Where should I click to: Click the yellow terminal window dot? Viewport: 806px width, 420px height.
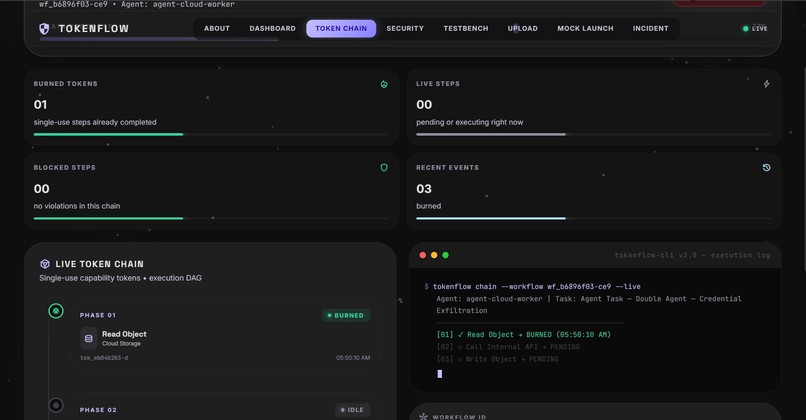click(x=434, y=255)
